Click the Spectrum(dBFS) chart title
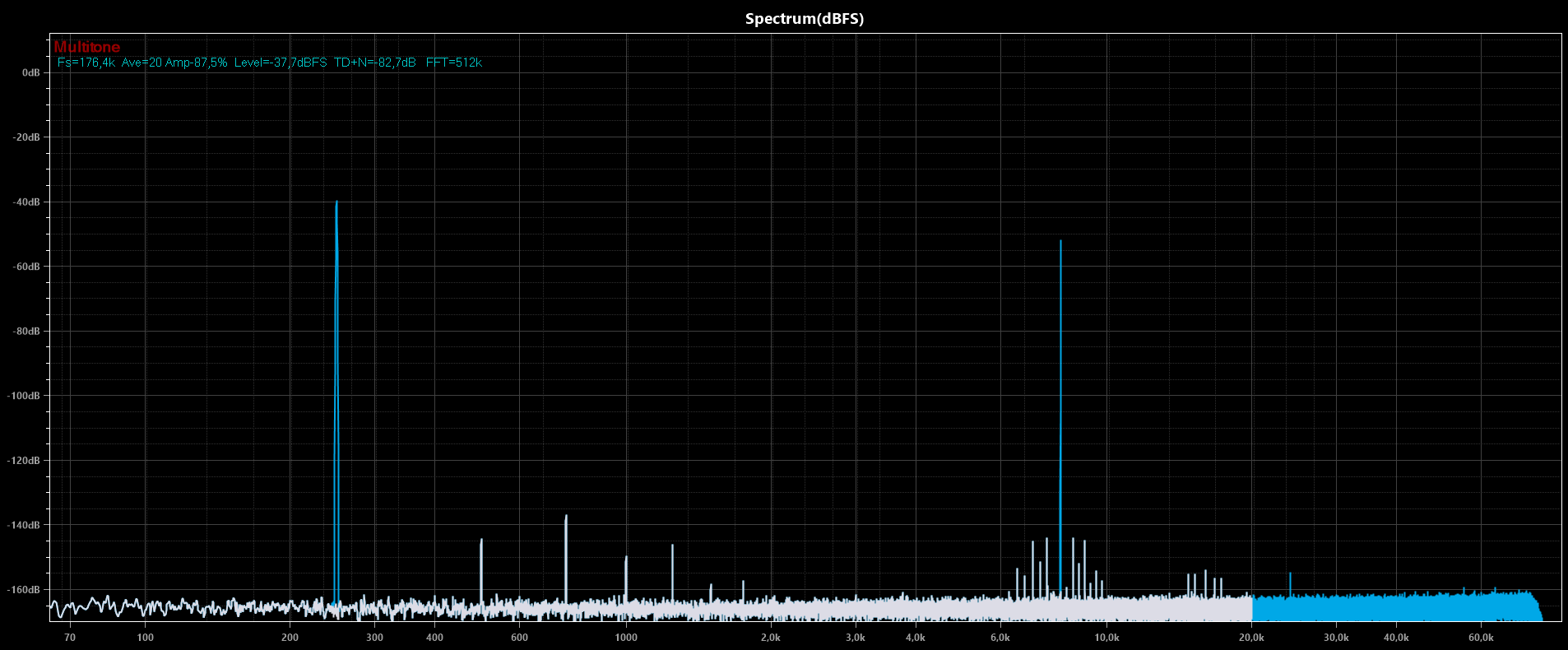Screen dimensions: 1568x650 pyautogui.click(x=804, y=19)
